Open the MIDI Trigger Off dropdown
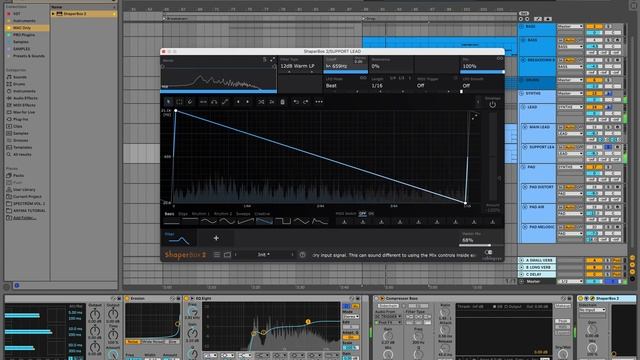640x360 pixels. click(437, 84)
